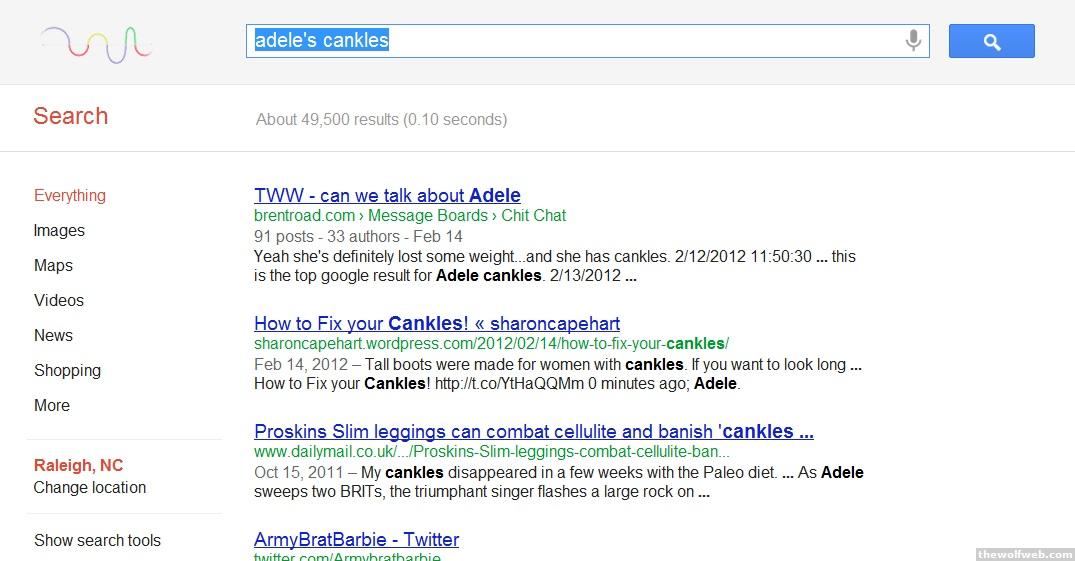Select Shopping results

[67, 371]
